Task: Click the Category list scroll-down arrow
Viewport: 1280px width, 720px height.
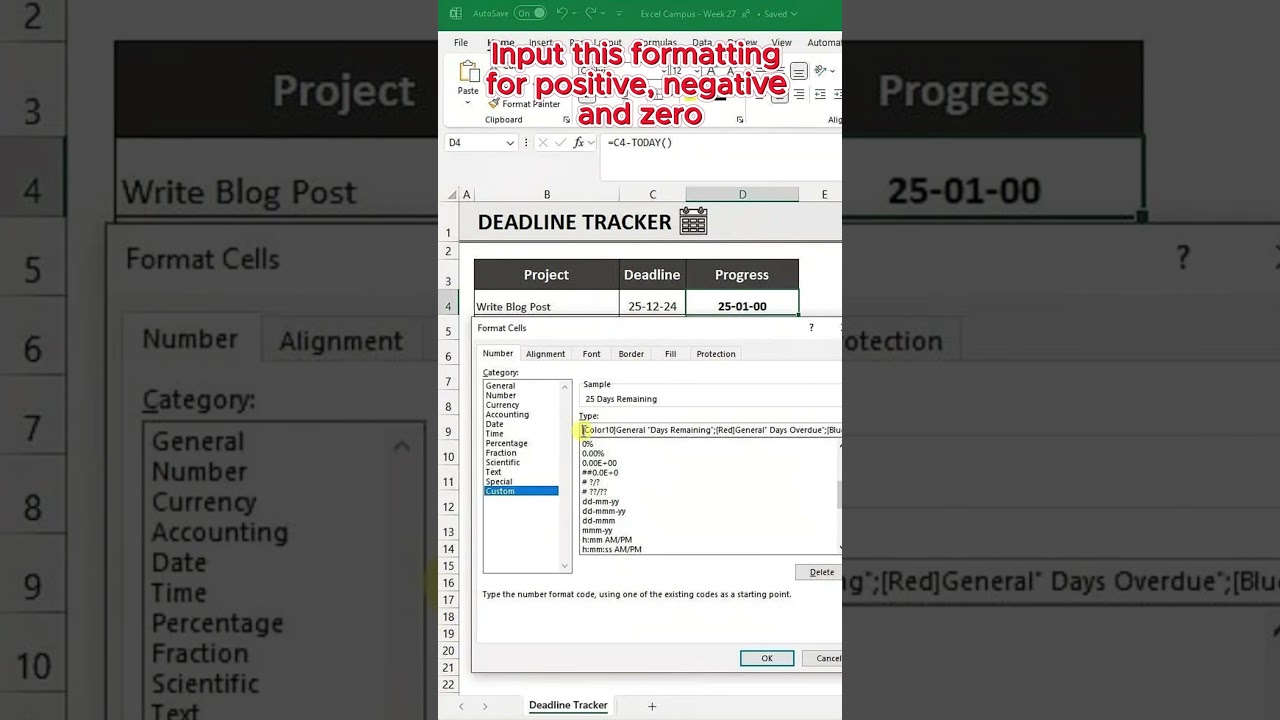Action: coord(565,566)
